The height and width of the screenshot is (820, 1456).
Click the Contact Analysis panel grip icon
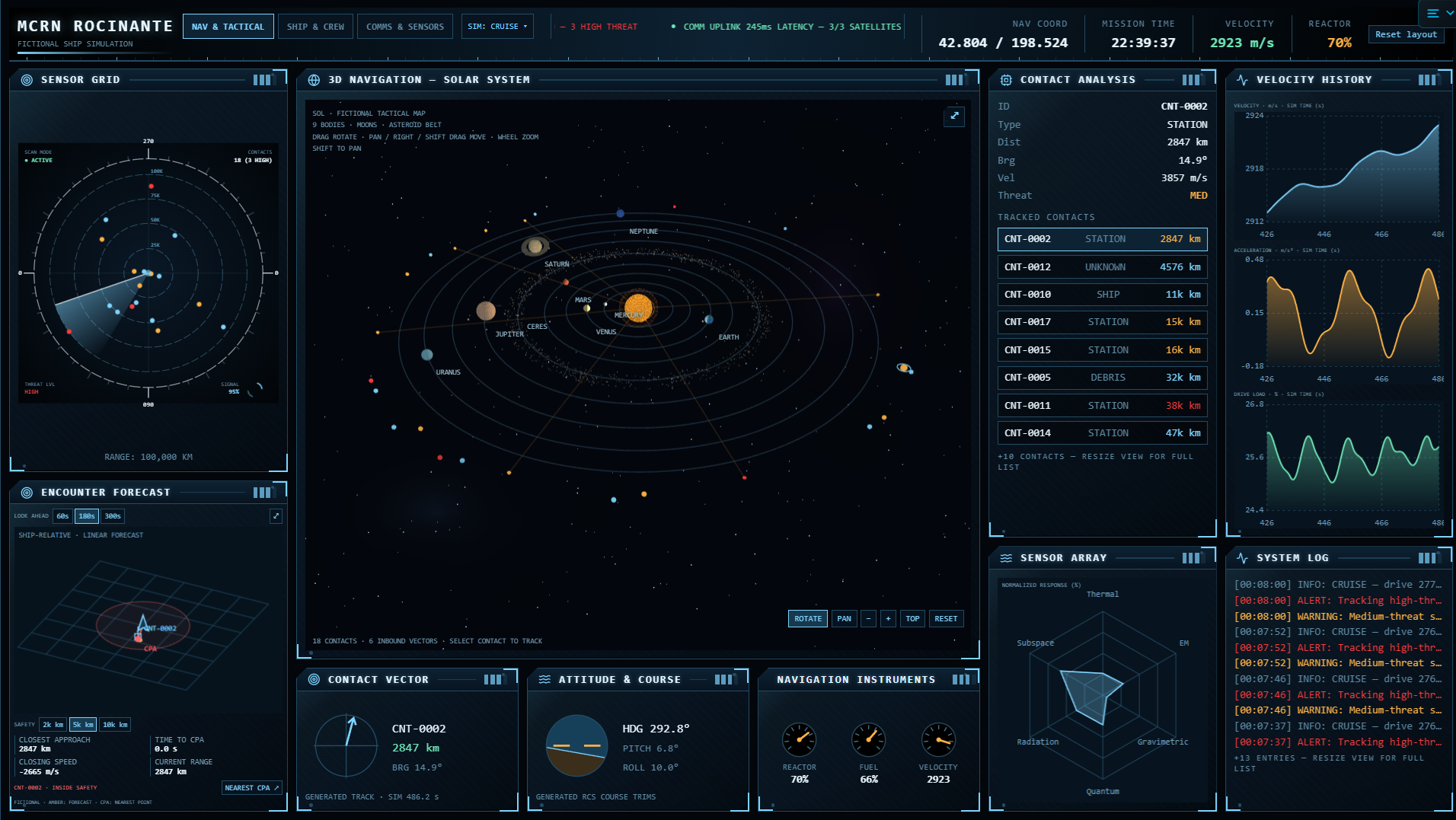[x=1191, y=80]
